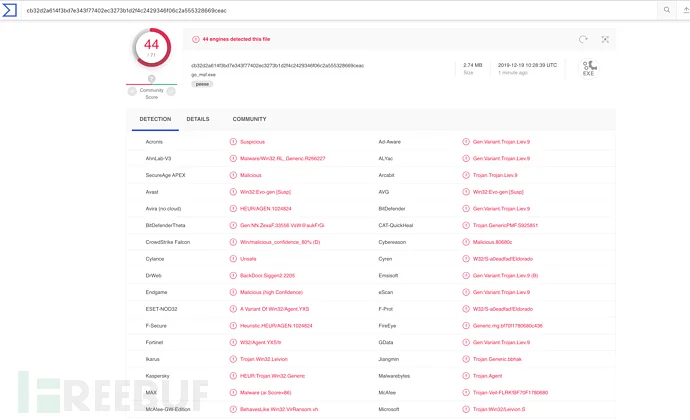Click Malwarebytes Trojan.Agent result
Viewport: 690px width, 420px height.
tap(488, 376)
